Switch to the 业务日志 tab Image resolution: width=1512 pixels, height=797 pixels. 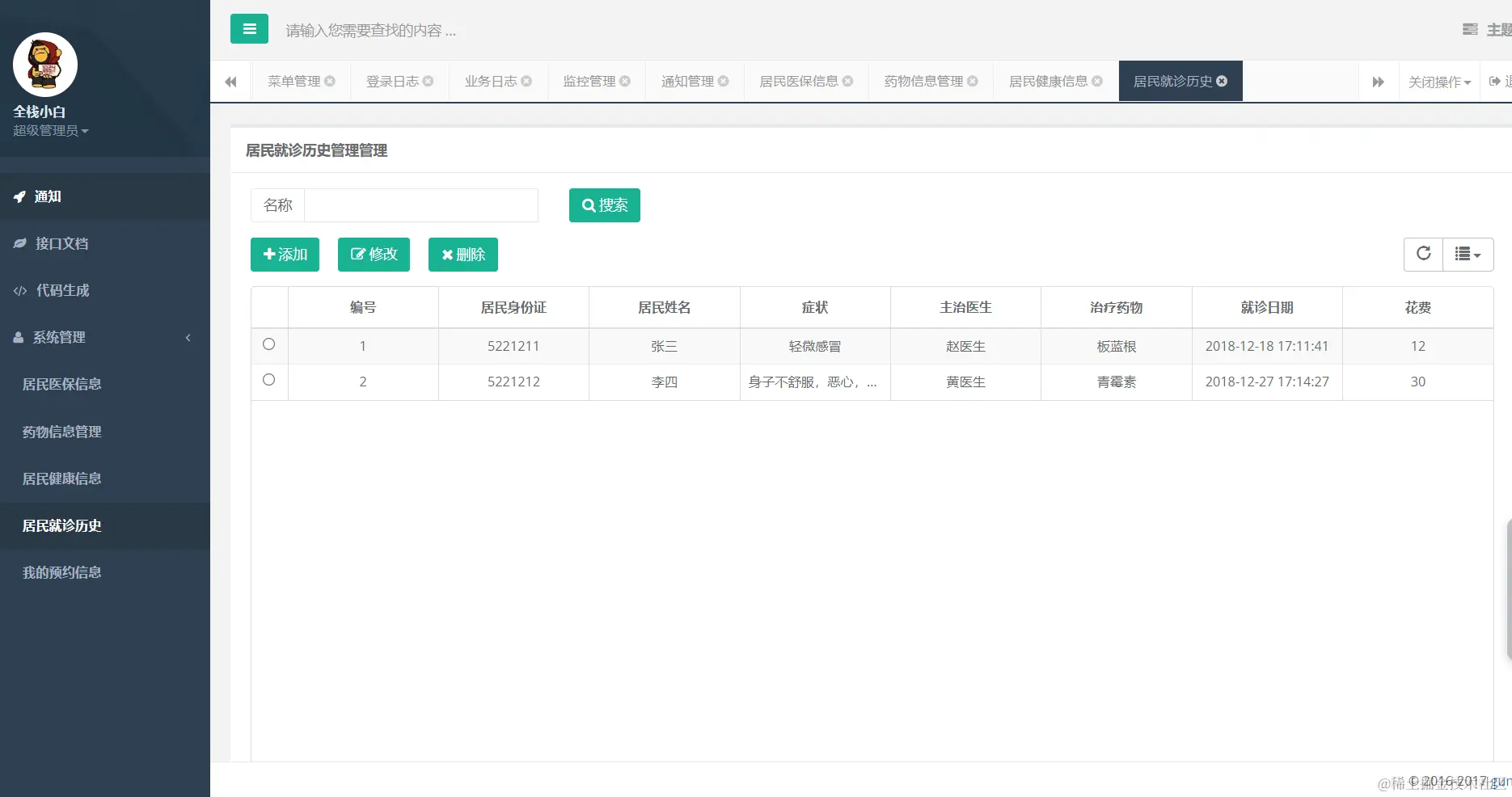click(491, 81)
